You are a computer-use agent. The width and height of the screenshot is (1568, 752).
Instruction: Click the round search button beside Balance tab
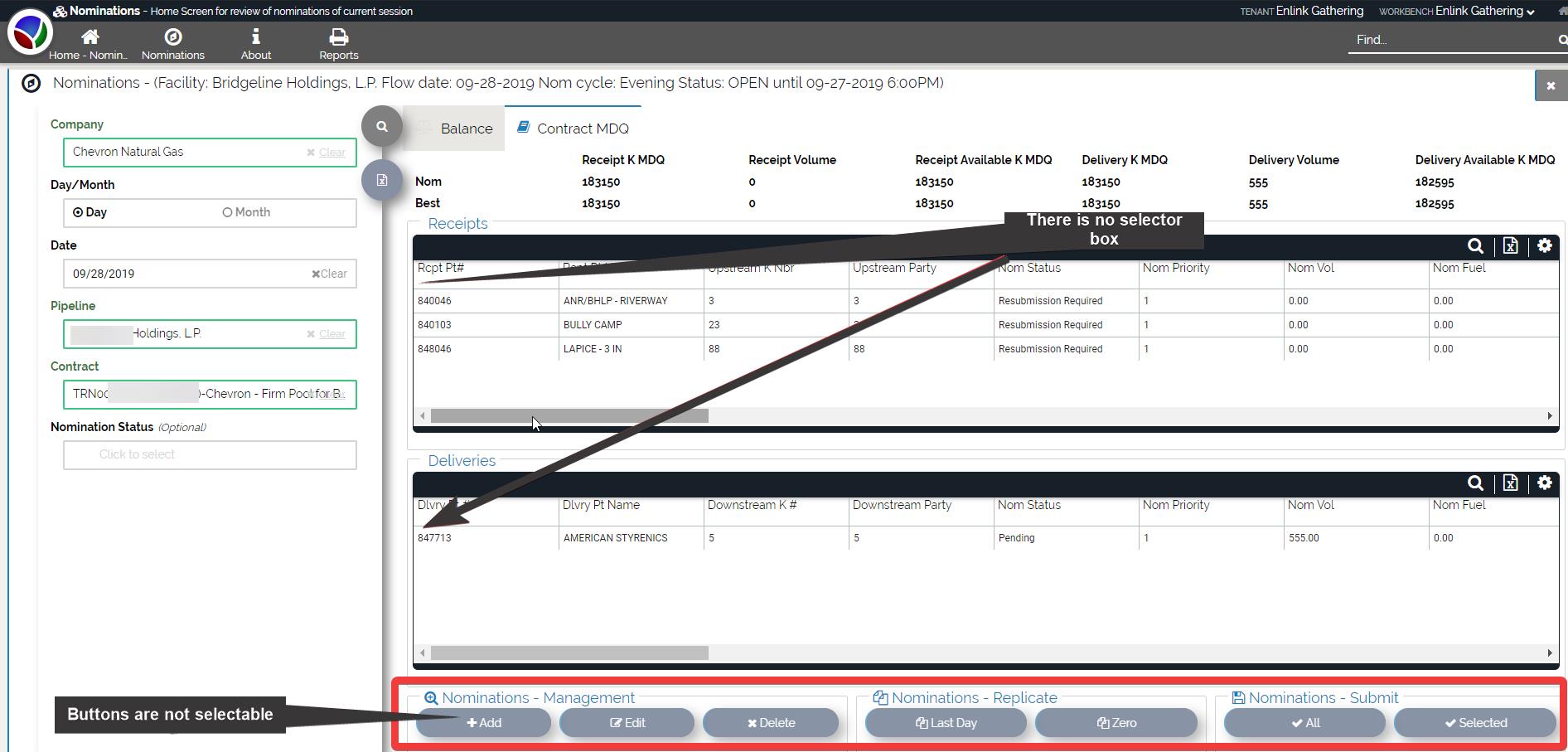tap(382, 127)
